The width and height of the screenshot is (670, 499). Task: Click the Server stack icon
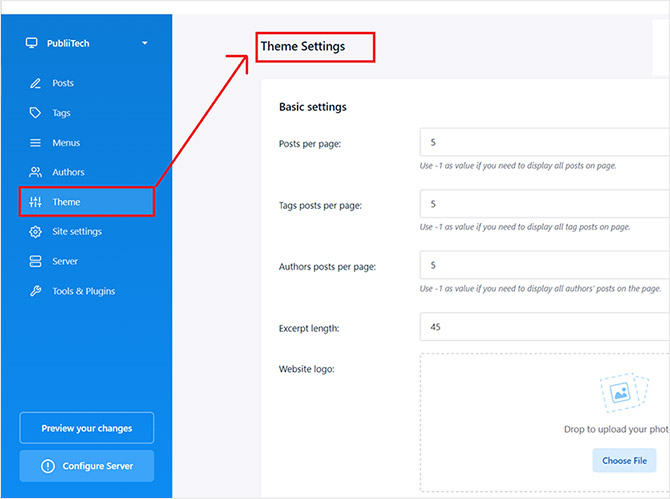click(36, 261)
